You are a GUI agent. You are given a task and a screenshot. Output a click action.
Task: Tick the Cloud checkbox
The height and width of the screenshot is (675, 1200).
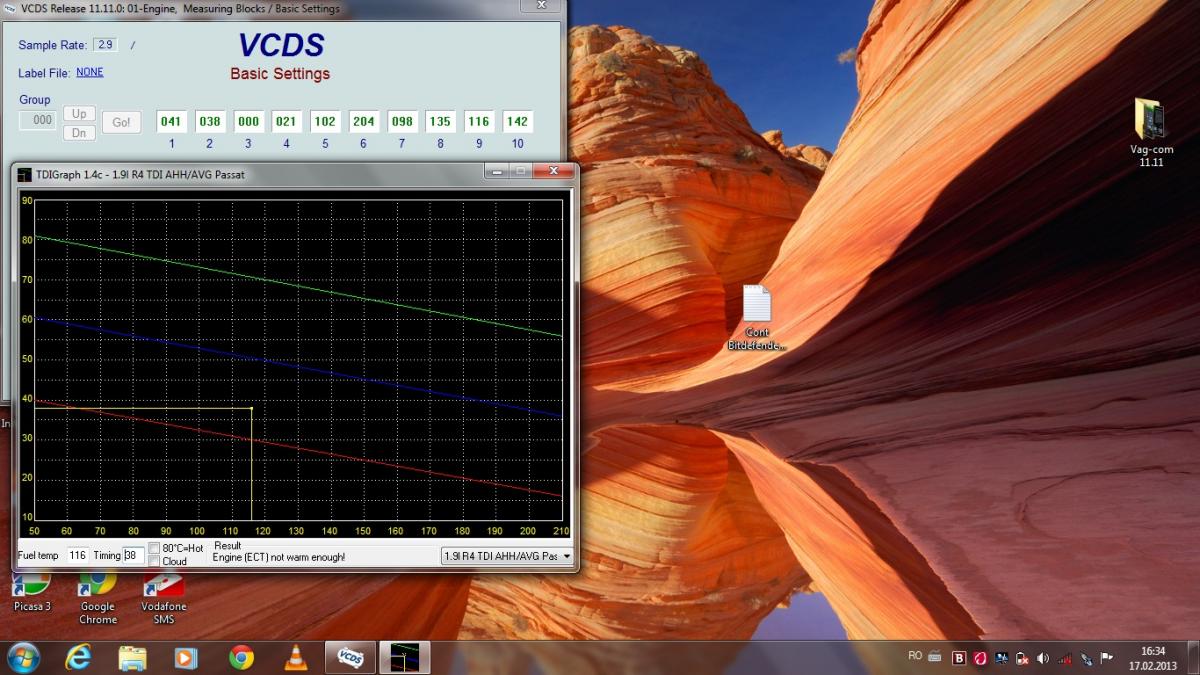154,561
